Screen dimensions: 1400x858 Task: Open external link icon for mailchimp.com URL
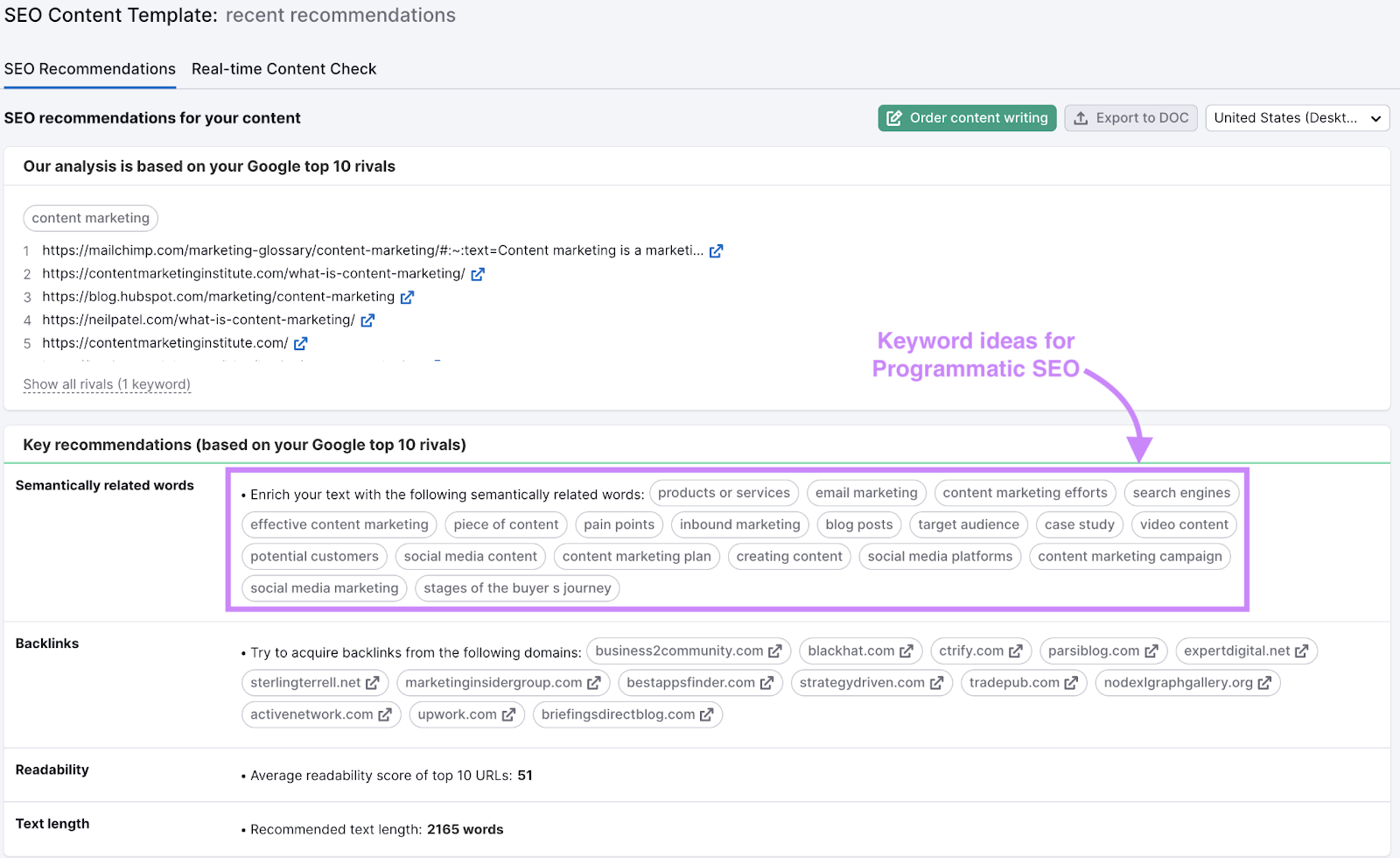[x=716, y=251]
